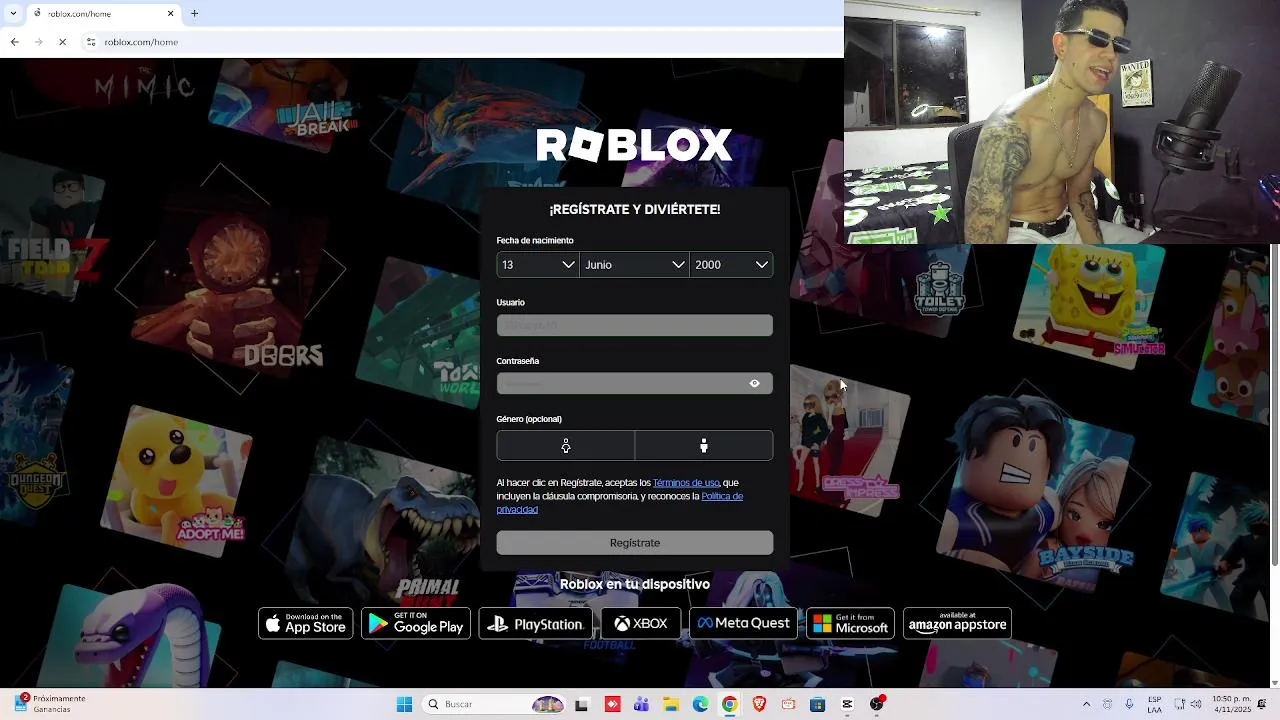Open the month dropdown showing Junio

634,265
